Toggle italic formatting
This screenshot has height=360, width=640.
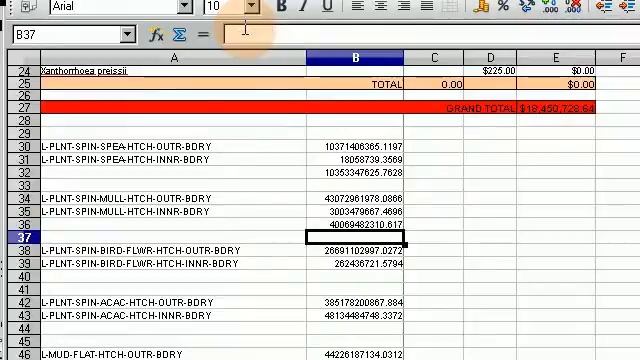tap(303, 6)
